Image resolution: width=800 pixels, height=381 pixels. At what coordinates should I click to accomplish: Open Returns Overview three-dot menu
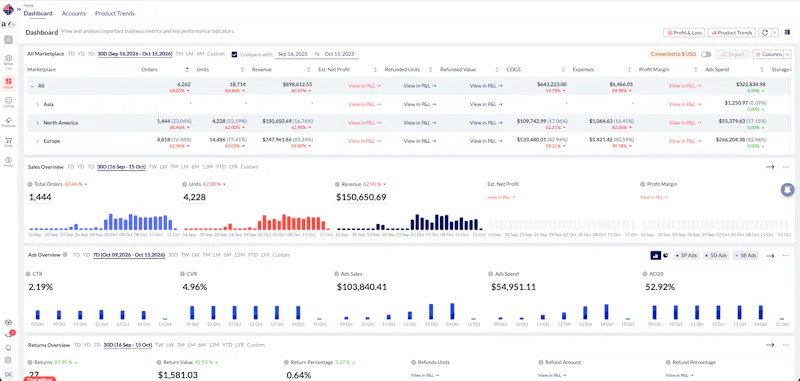click(x=786, y=345)
